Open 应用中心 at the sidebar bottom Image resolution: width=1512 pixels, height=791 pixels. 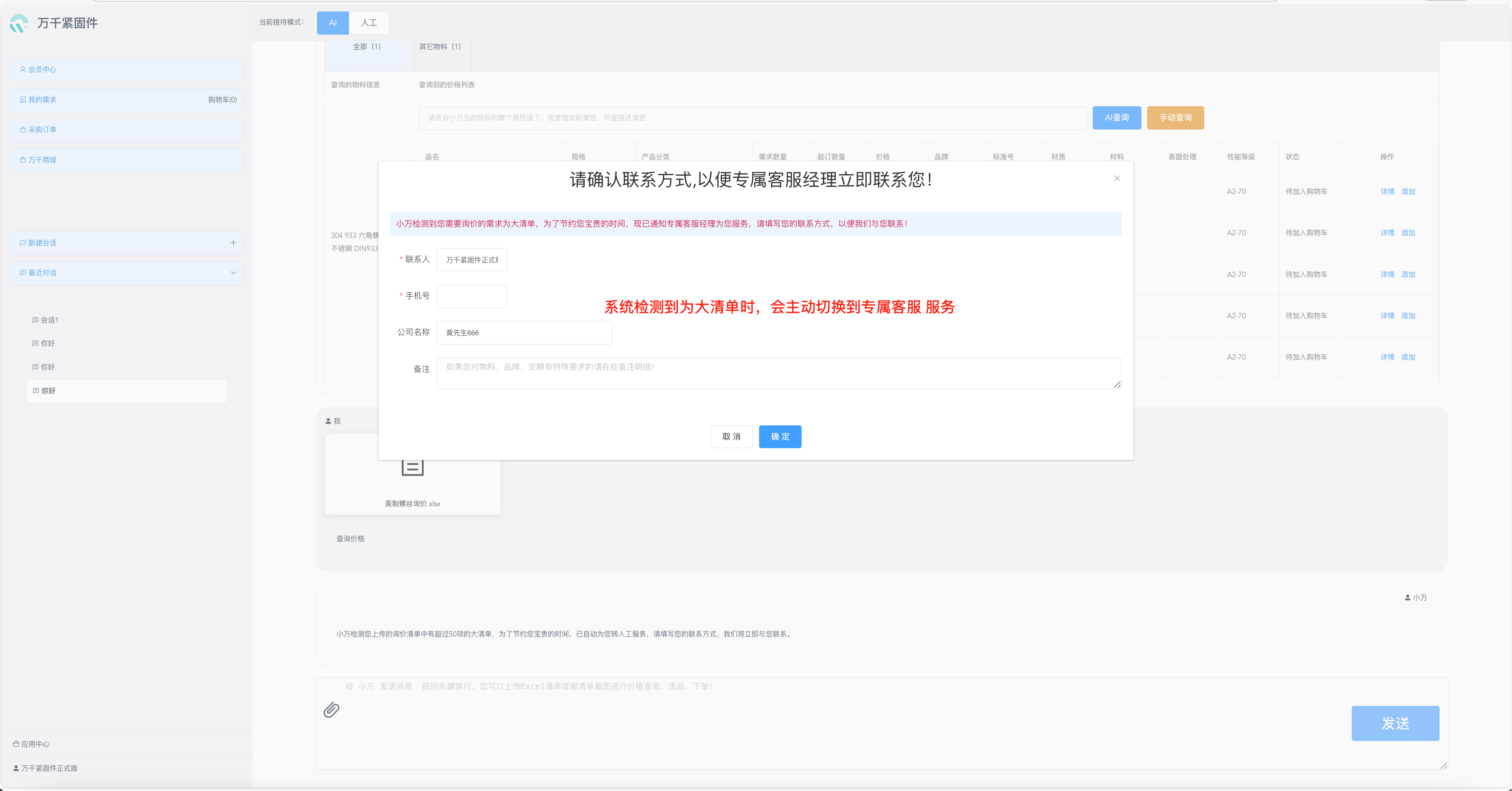click(x=35, y=744)
